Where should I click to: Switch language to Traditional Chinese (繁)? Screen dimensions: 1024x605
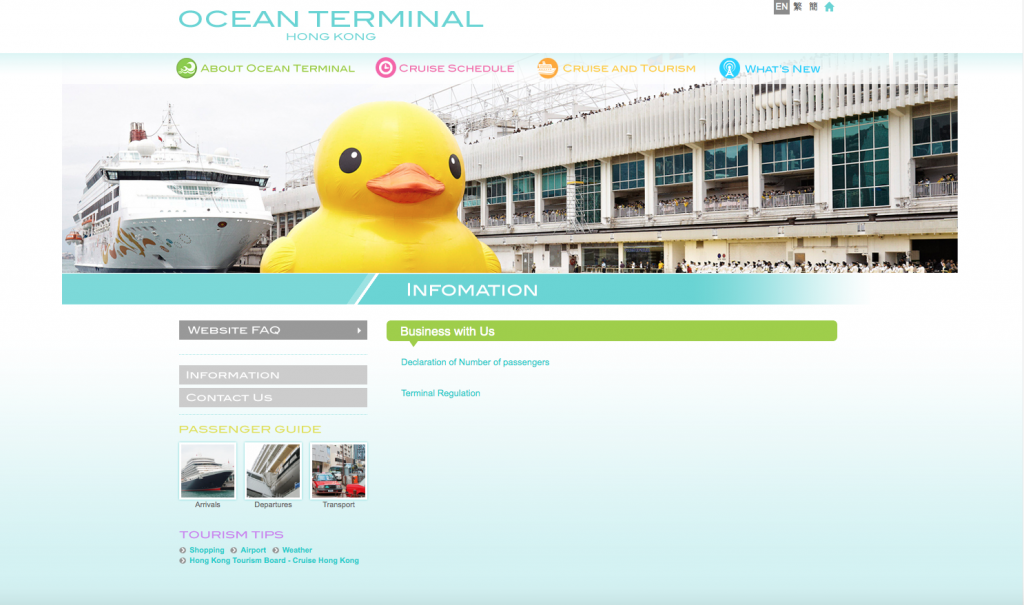tap(798, 7)
